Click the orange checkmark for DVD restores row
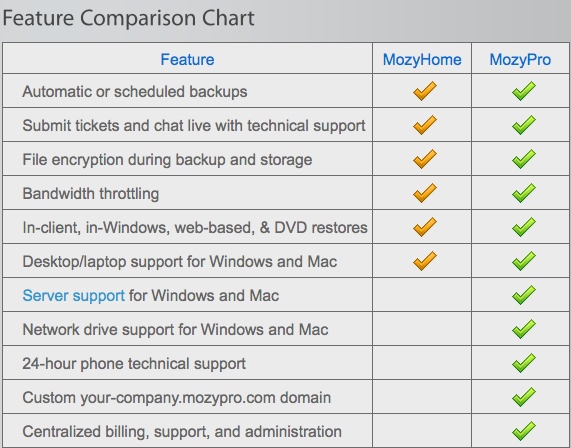 (425, 227)
